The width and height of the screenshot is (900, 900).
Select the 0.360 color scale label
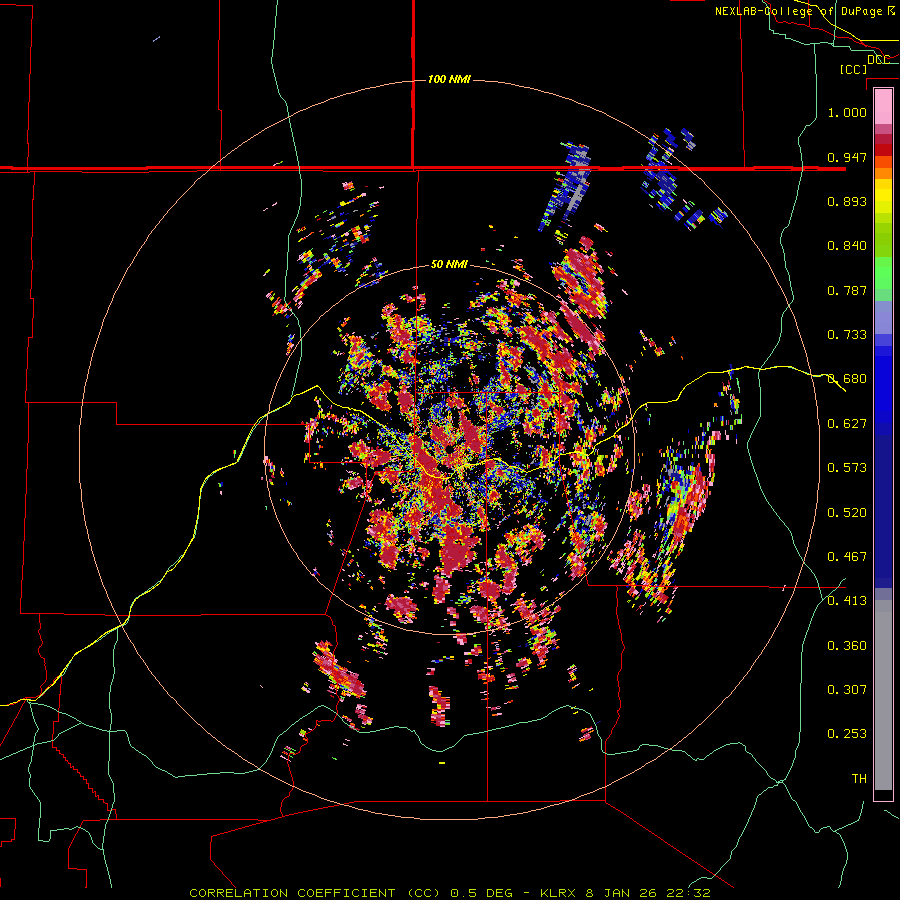pyautogui.click(x=847, y=646)
